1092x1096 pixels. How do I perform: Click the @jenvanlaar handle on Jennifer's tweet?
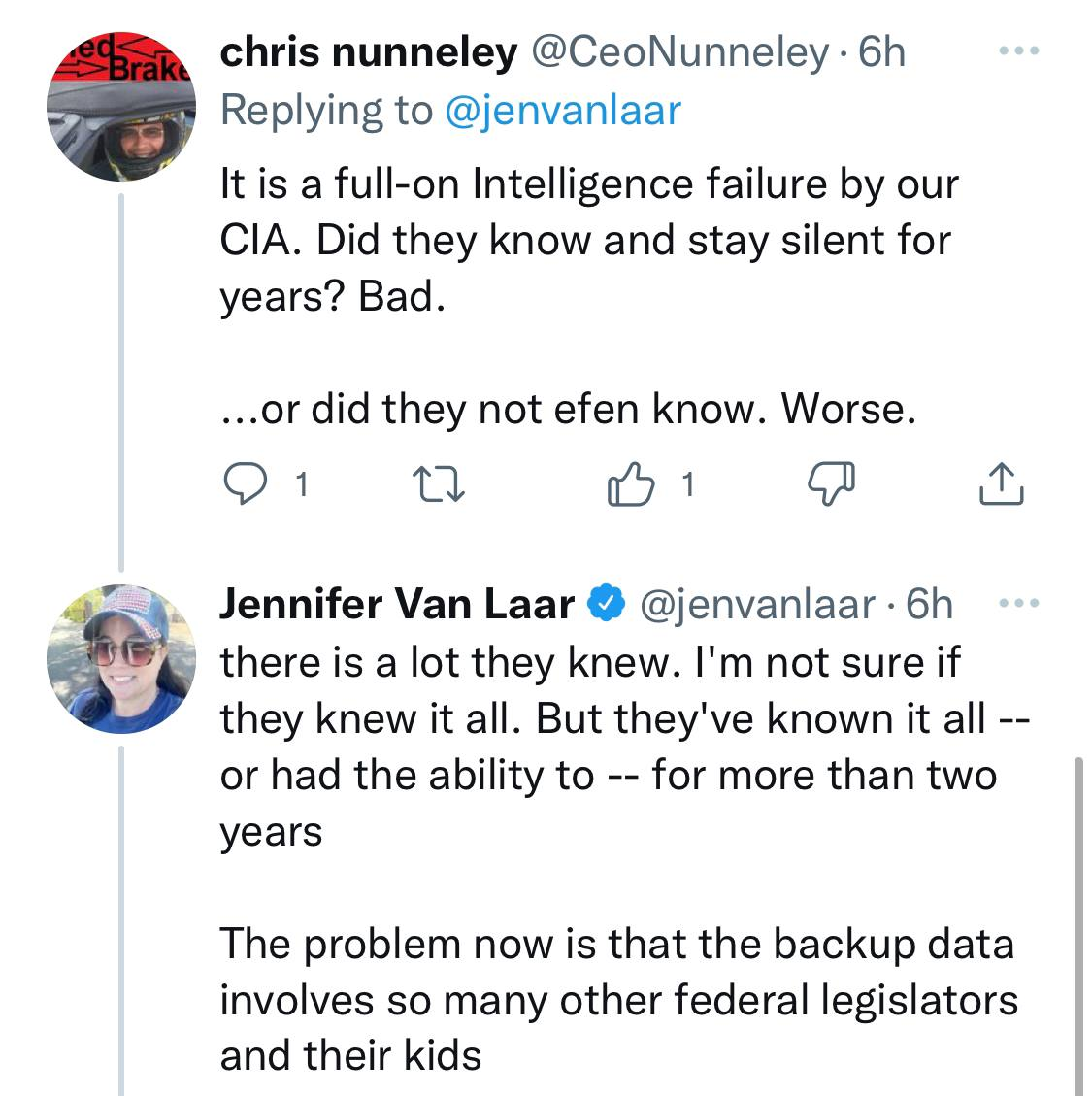(x=757, y=604)
